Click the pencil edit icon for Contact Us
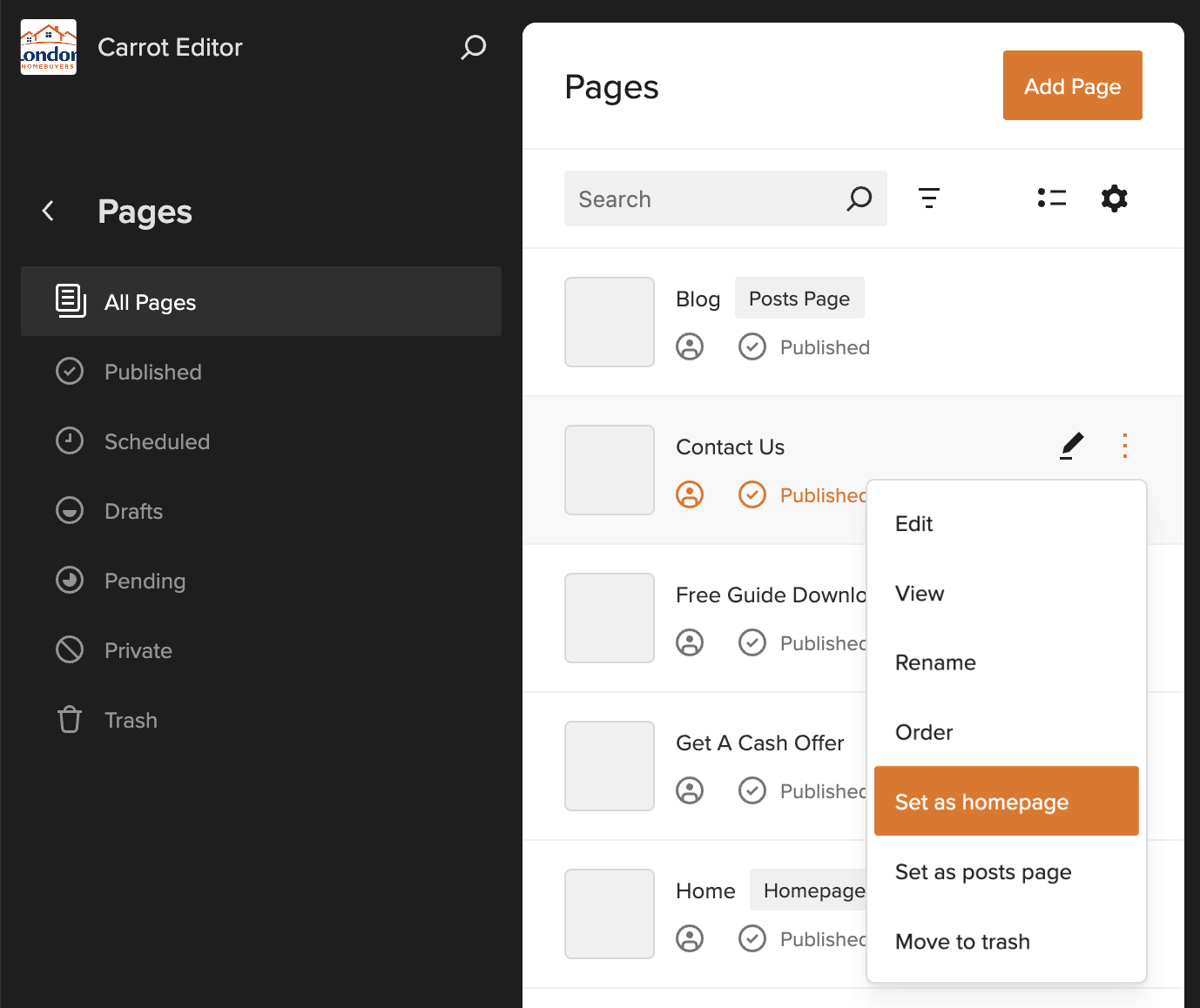1200x1008 pixels. 1072,446
